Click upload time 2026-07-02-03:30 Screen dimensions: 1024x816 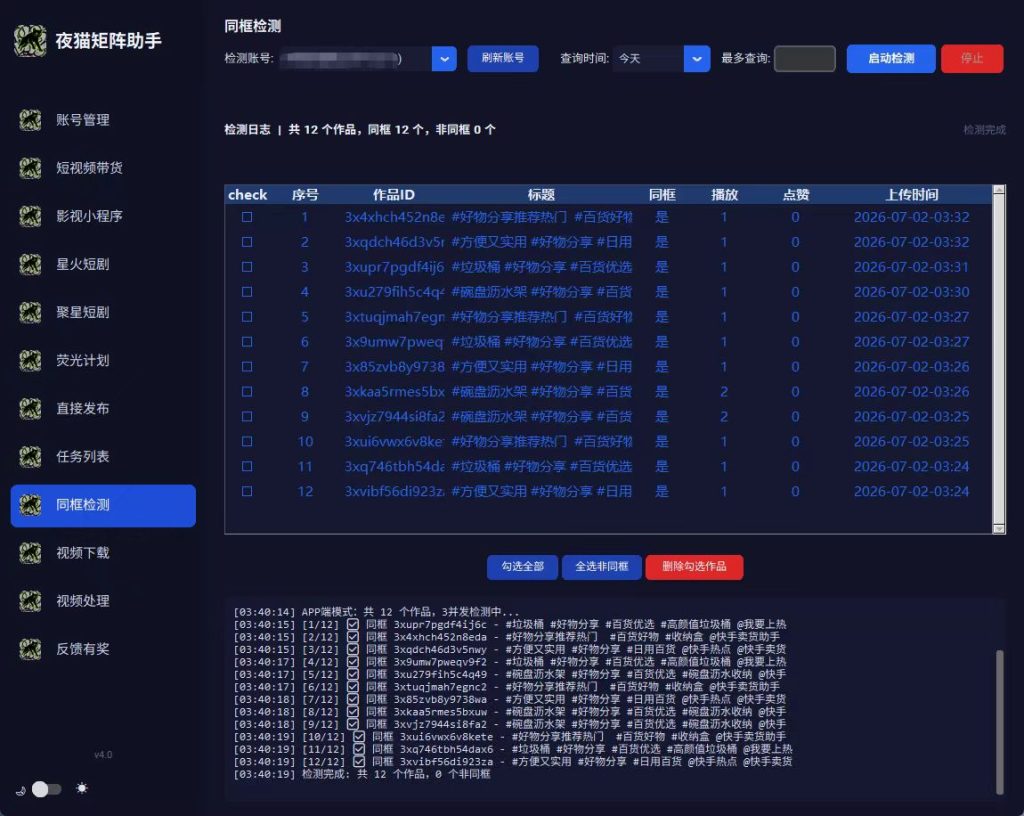tap(912, 292)
